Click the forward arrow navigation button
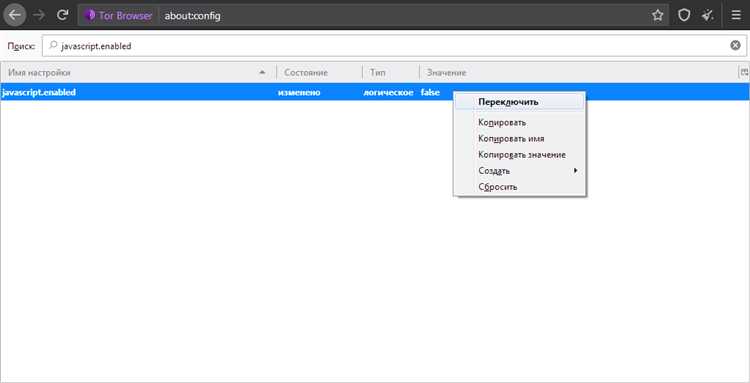The height and width of the screenshot is (383, 750). tap(39, 15)
